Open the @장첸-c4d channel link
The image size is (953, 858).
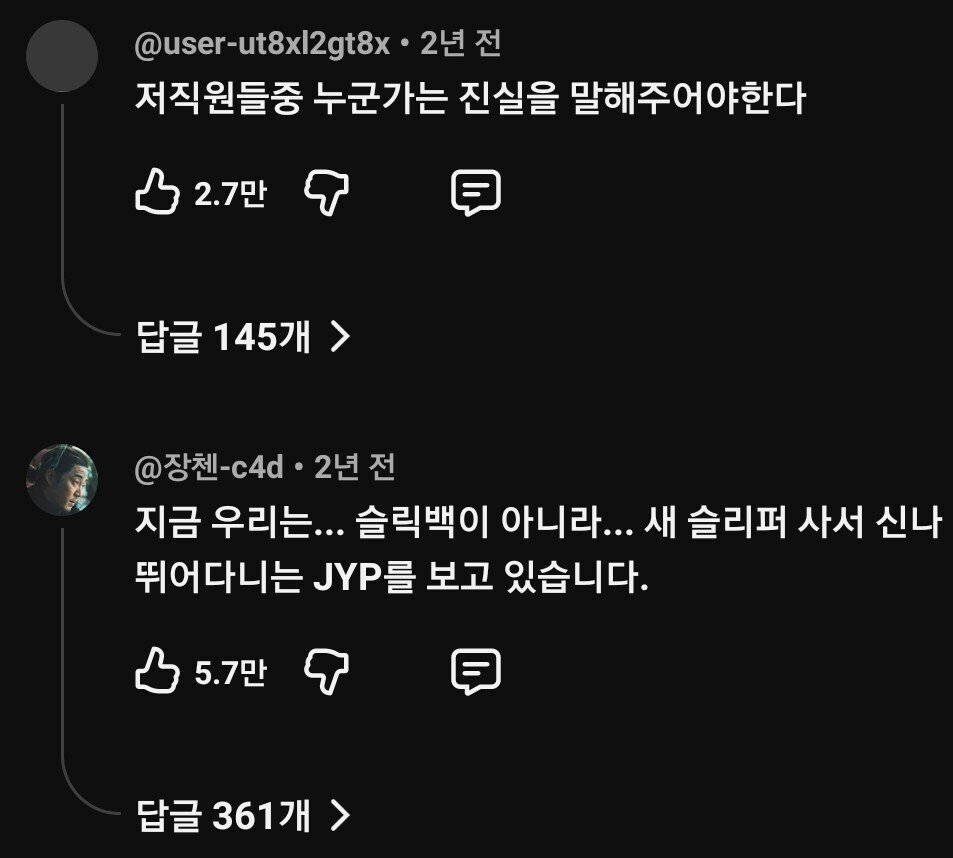coord(209,467)
